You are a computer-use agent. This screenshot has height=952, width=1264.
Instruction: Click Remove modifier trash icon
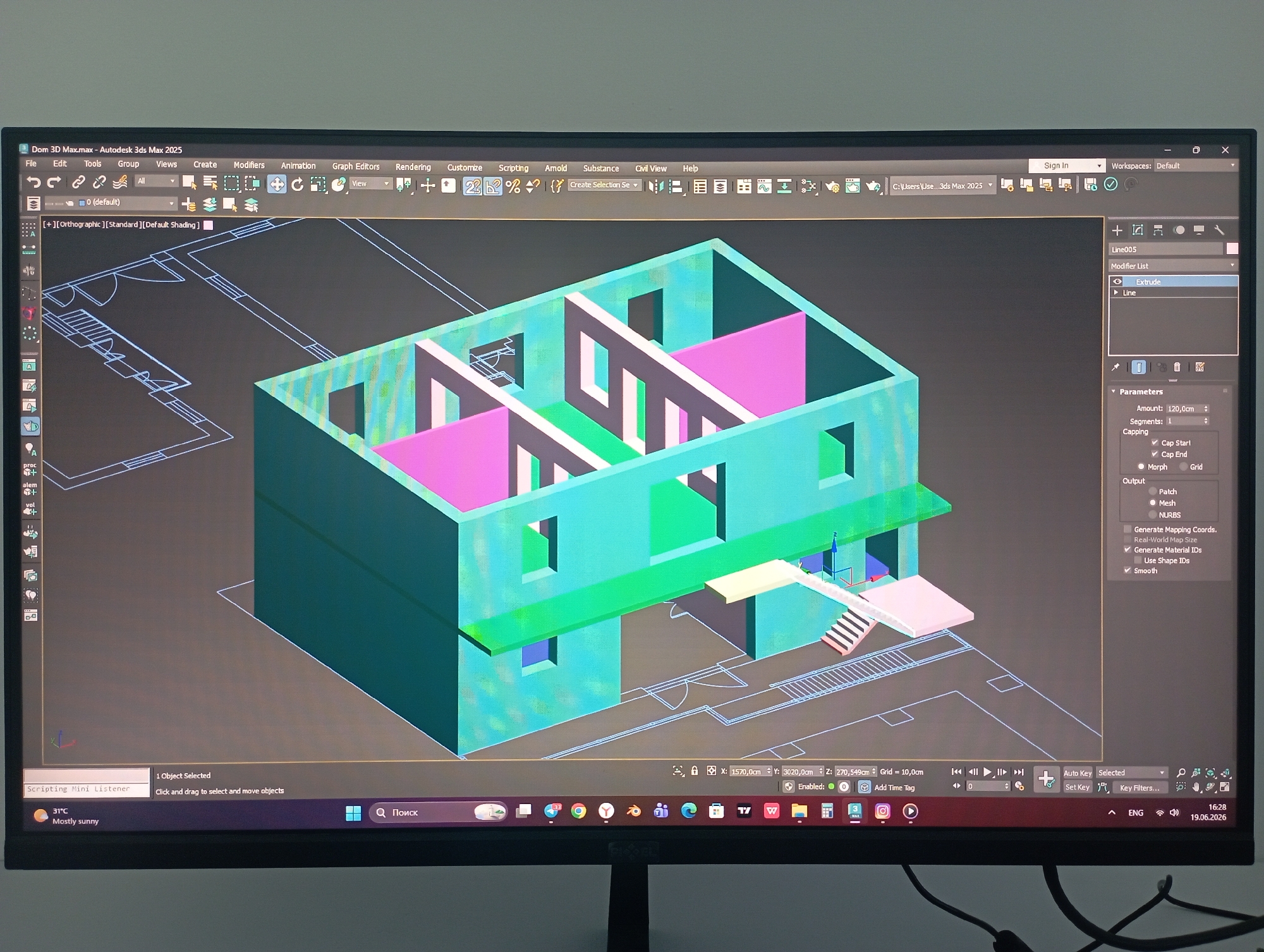[1177, 367]
